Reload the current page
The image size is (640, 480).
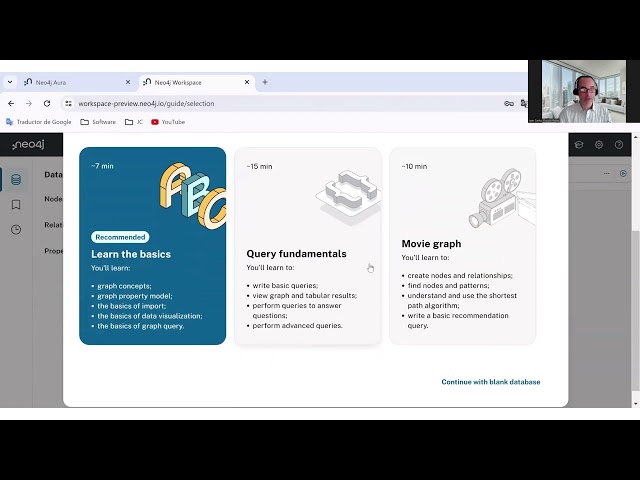tap(47, 104)
